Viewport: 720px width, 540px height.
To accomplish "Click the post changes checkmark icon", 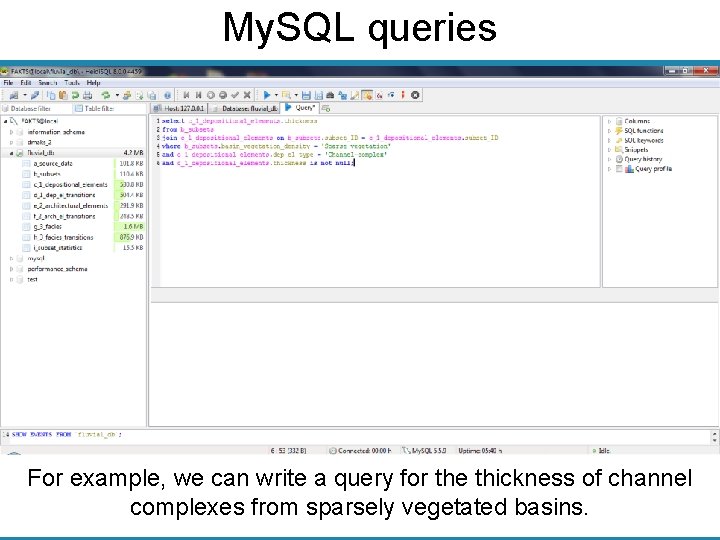I will point(235,95).
